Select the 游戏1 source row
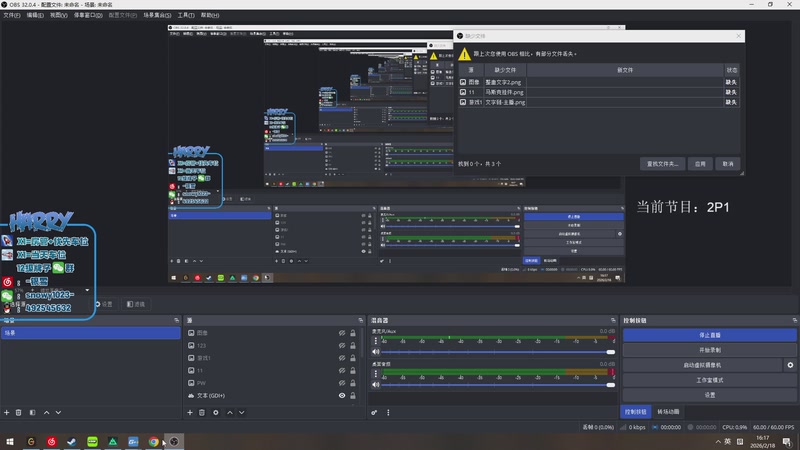 (273, 358)
